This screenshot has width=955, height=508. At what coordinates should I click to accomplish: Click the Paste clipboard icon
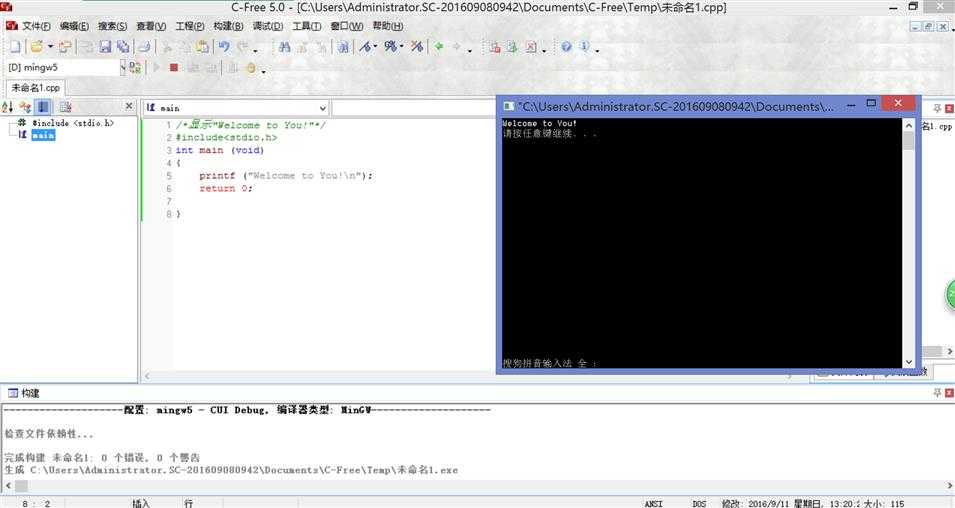202,46
